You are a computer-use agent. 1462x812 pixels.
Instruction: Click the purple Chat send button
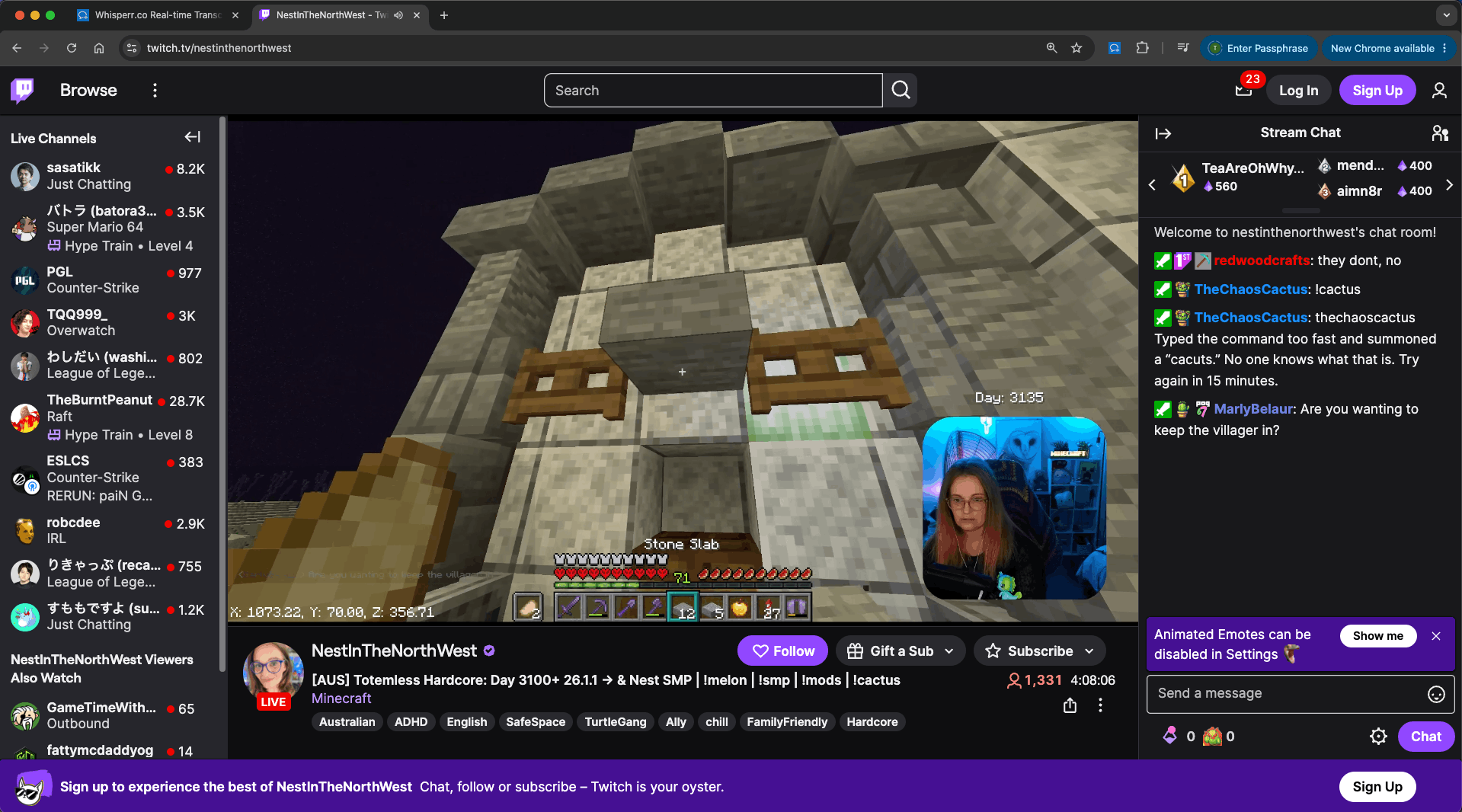coord(1425,737)
